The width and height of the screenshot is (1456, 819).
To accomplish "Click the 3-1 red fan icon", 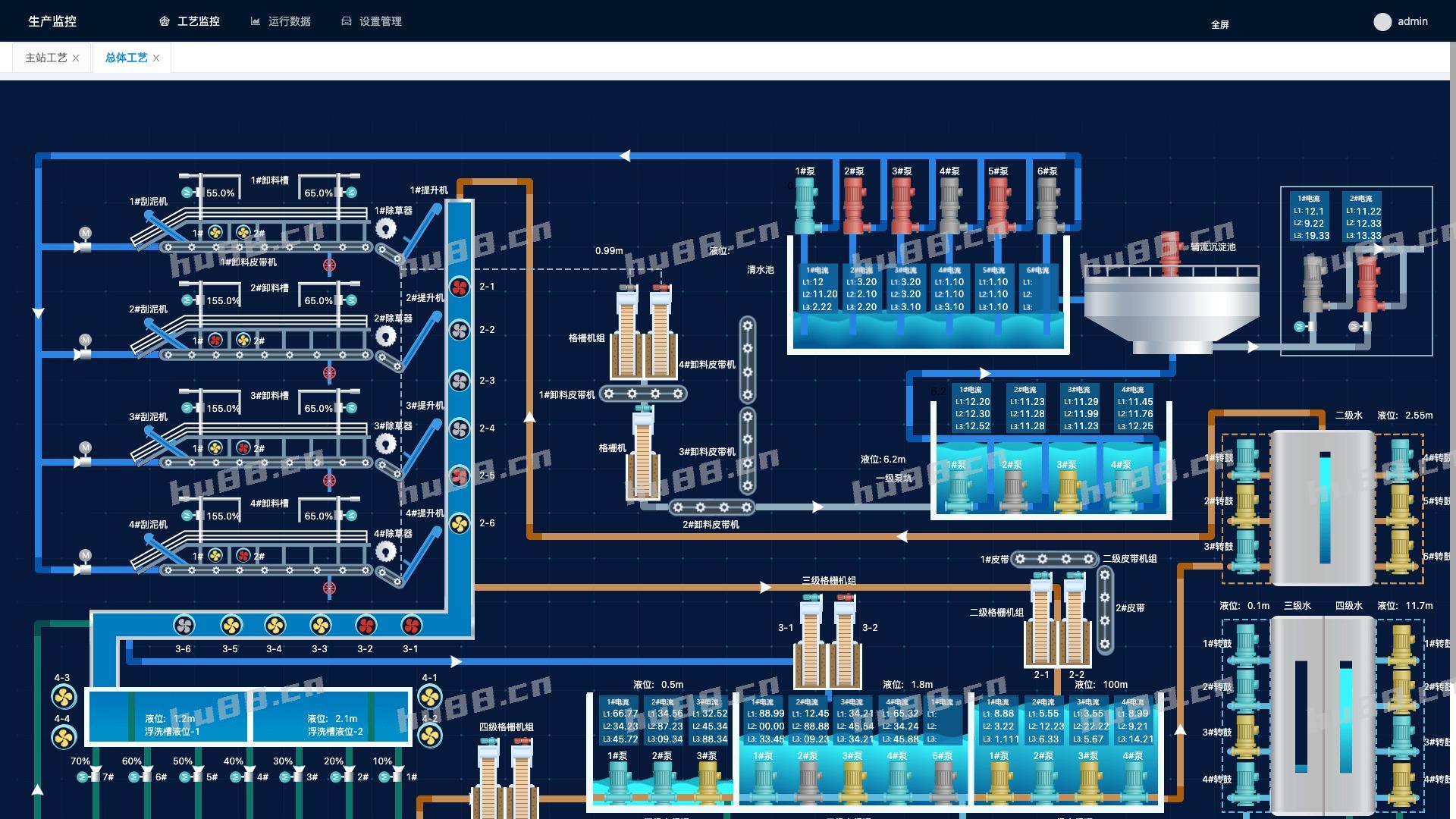I will point(411,626).
